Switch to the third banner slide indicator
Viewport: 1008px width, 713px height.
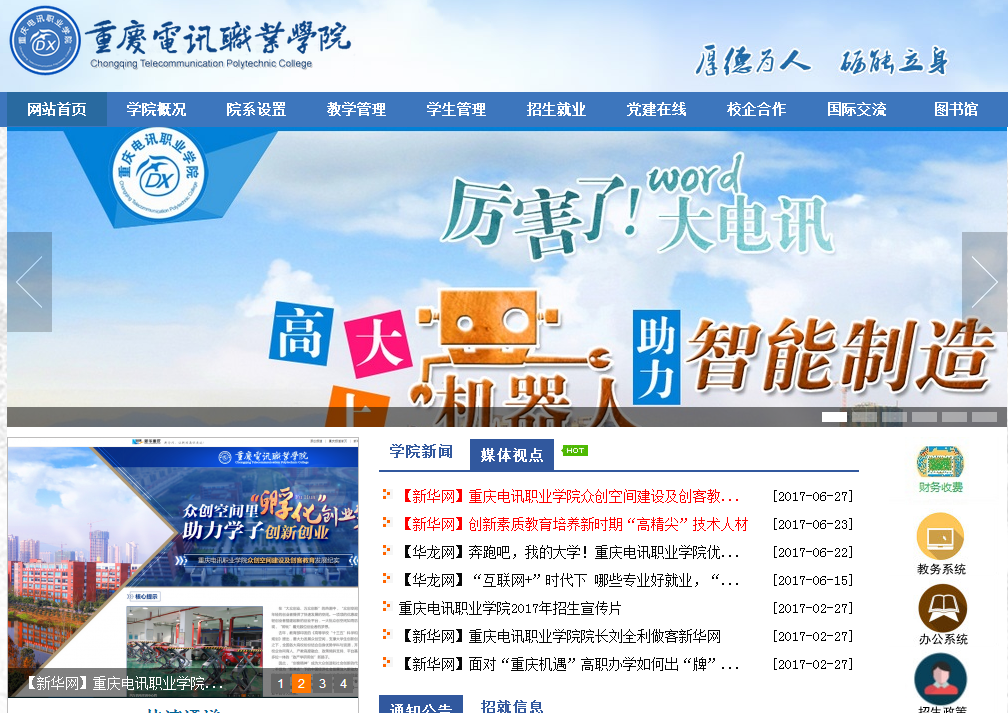(x=894, y=417)
